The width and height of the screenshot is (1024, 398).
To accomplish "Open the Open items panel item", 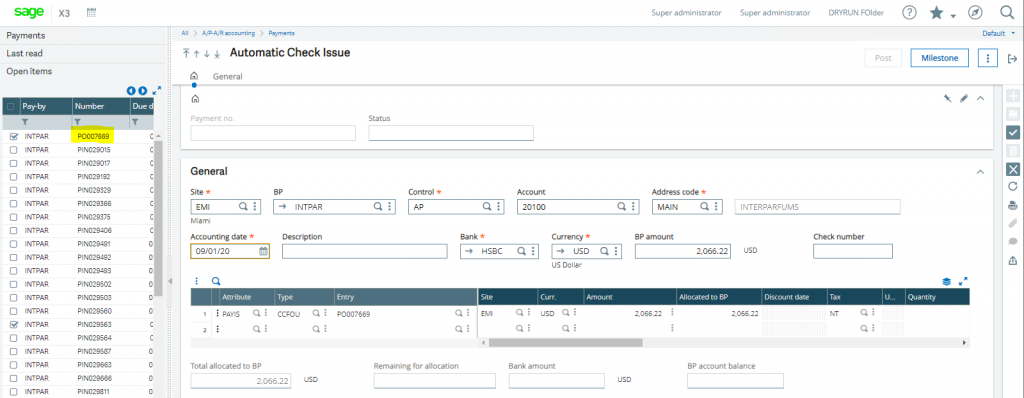I will click(x=29, y=71).
